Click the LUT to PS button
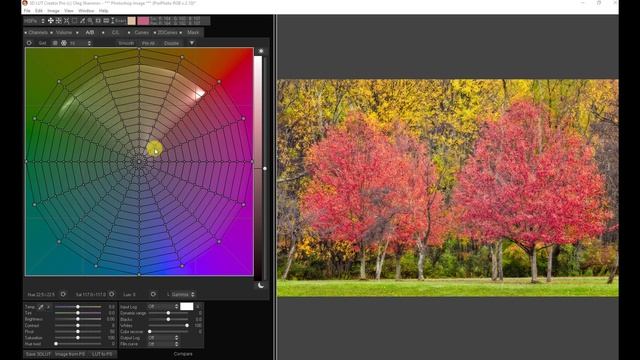Screen dimensions: 640x360 coord(102,354)
